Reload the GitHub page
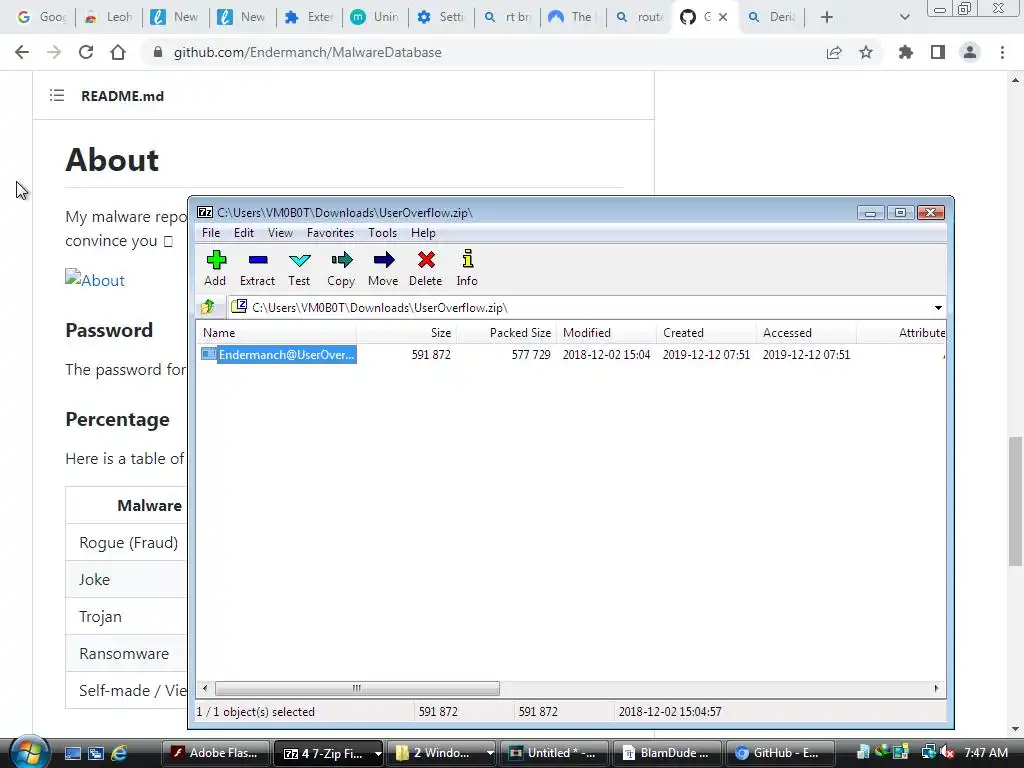 [x=86, y=52]
